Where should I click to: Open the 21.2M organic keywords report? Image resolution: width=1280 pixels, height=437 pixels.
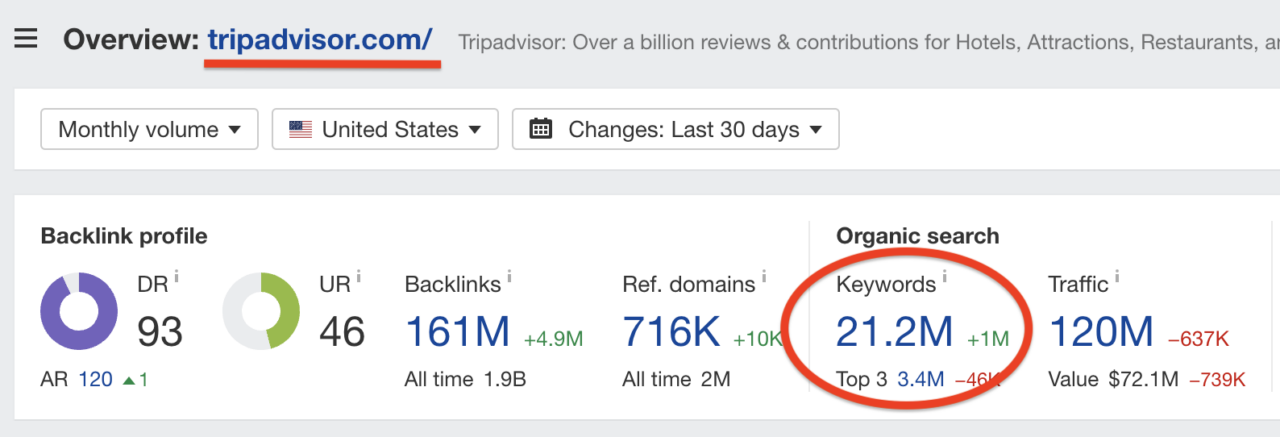tap(894, 332)
